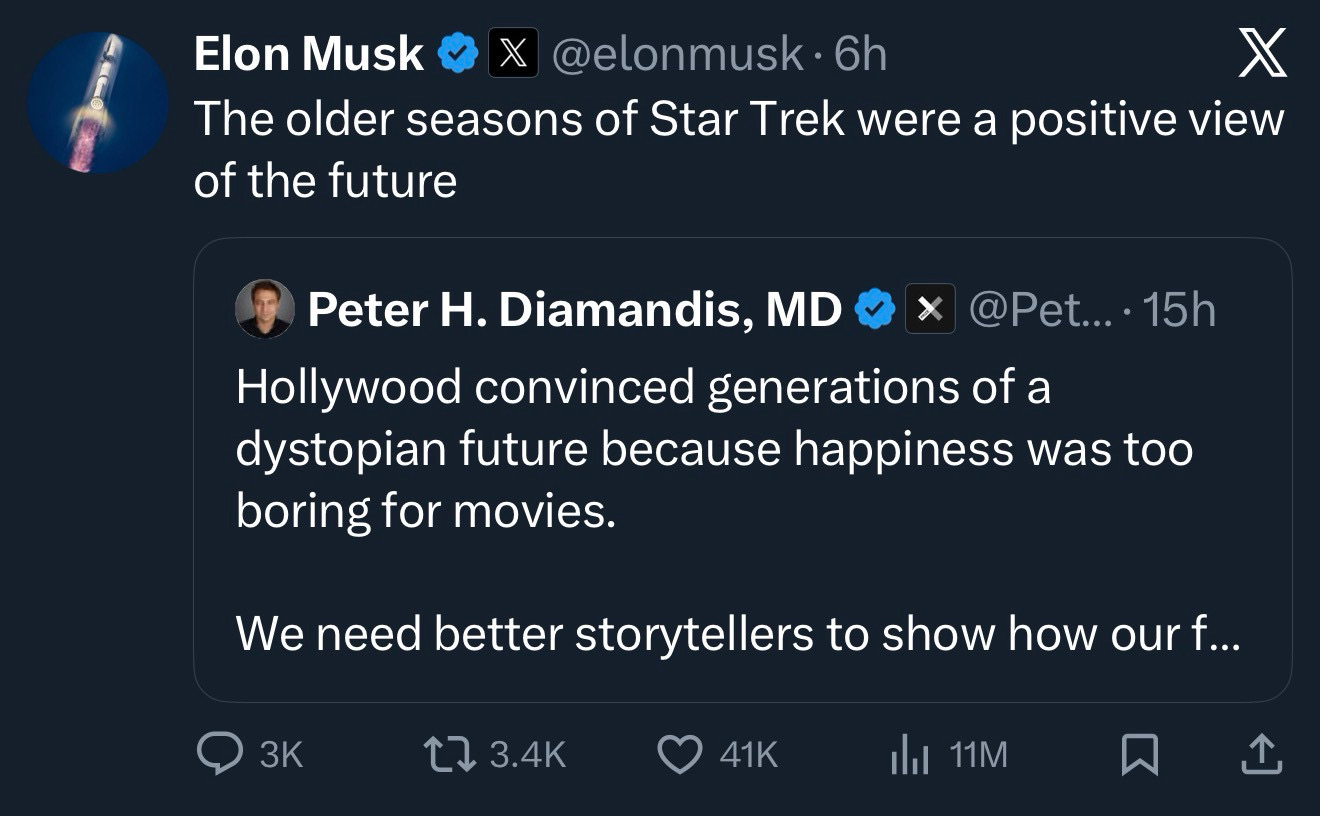Click the 6h post timestamp
Viewport: 1320px width, 816px height.
click(861, 54)
